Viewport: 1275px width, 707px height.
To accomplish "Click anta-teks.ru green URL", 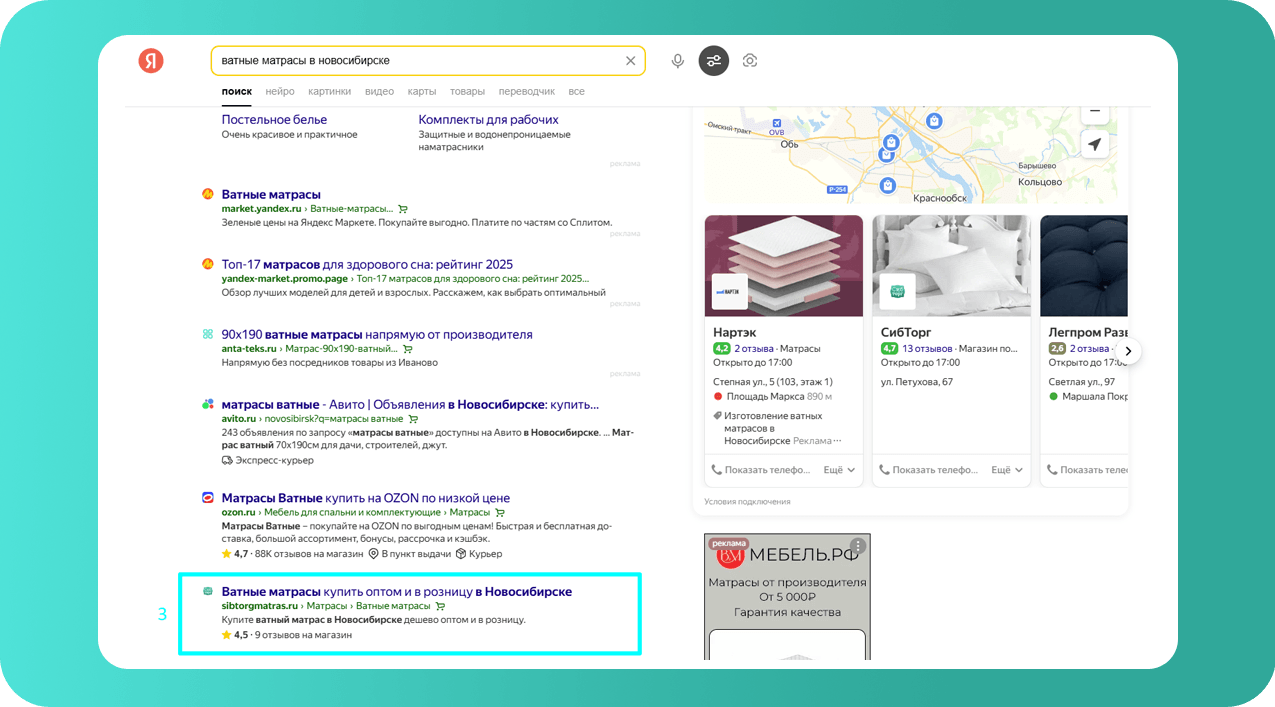I will tap(249, 348).
